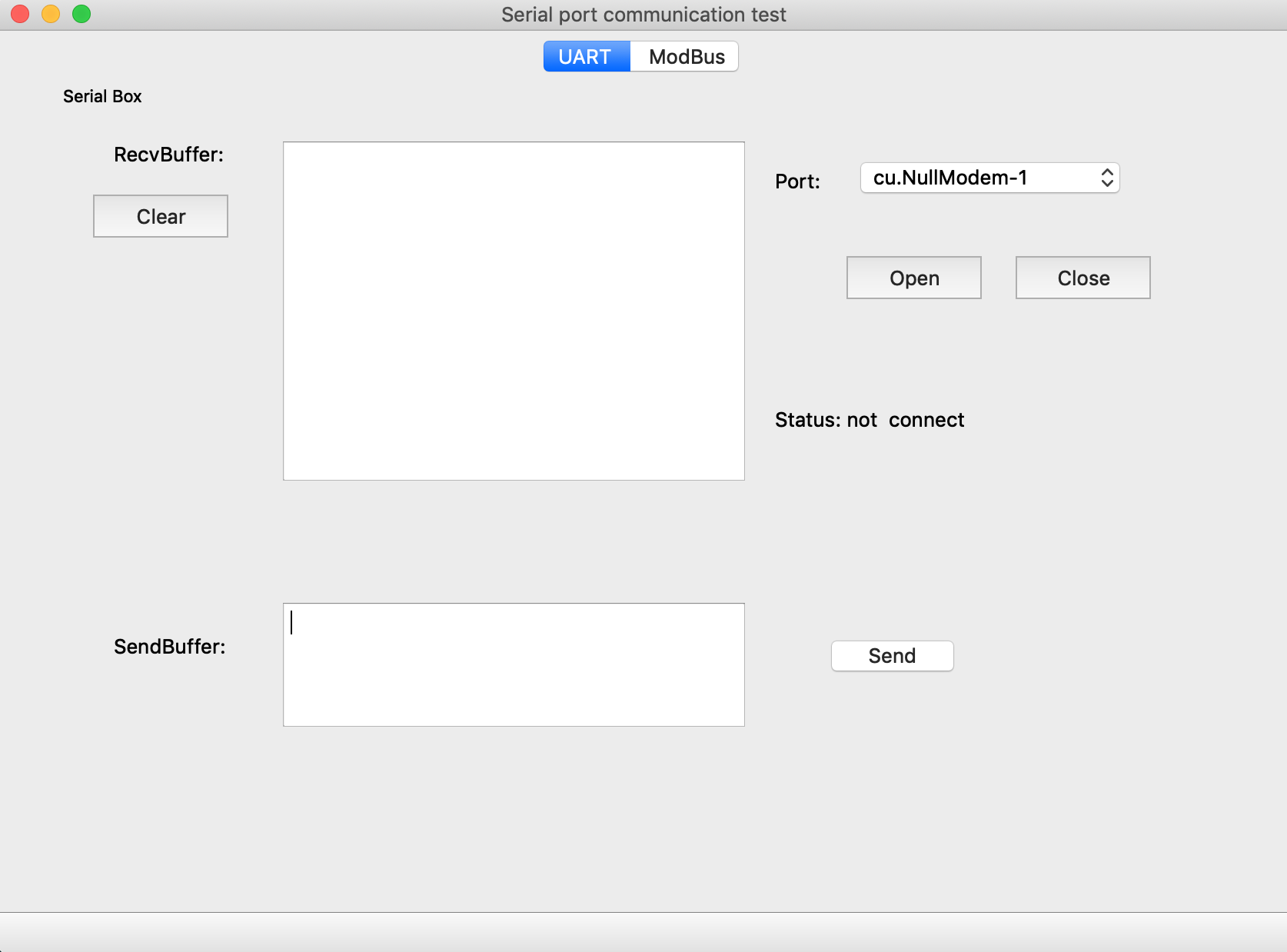
Task: Click the window title Serial port communication test
Action: coord(643,14)
